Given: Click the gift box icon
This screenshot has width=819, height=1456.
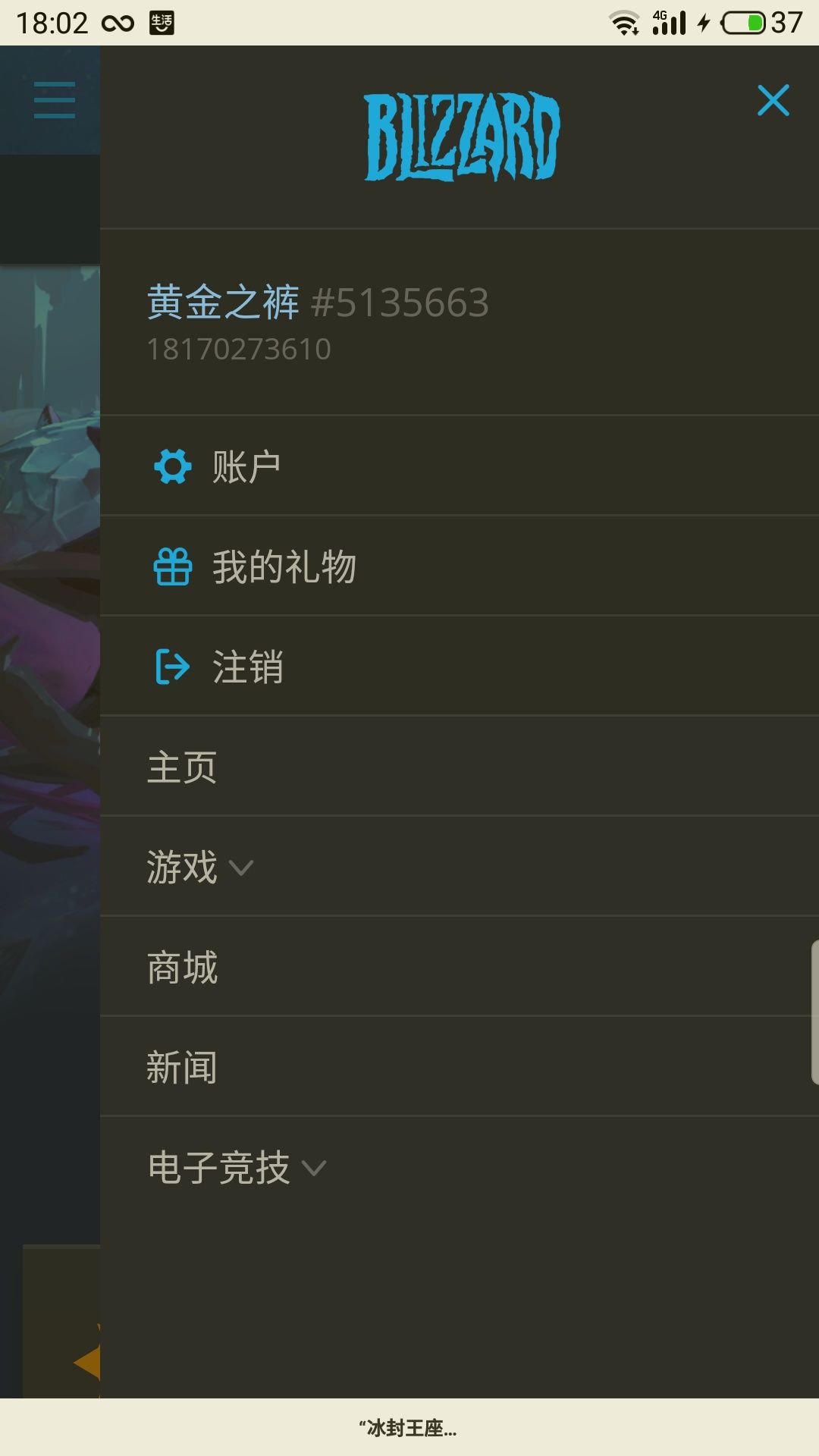Looking at the screenshot, I should pyautogui.click(x=173, y=566).
